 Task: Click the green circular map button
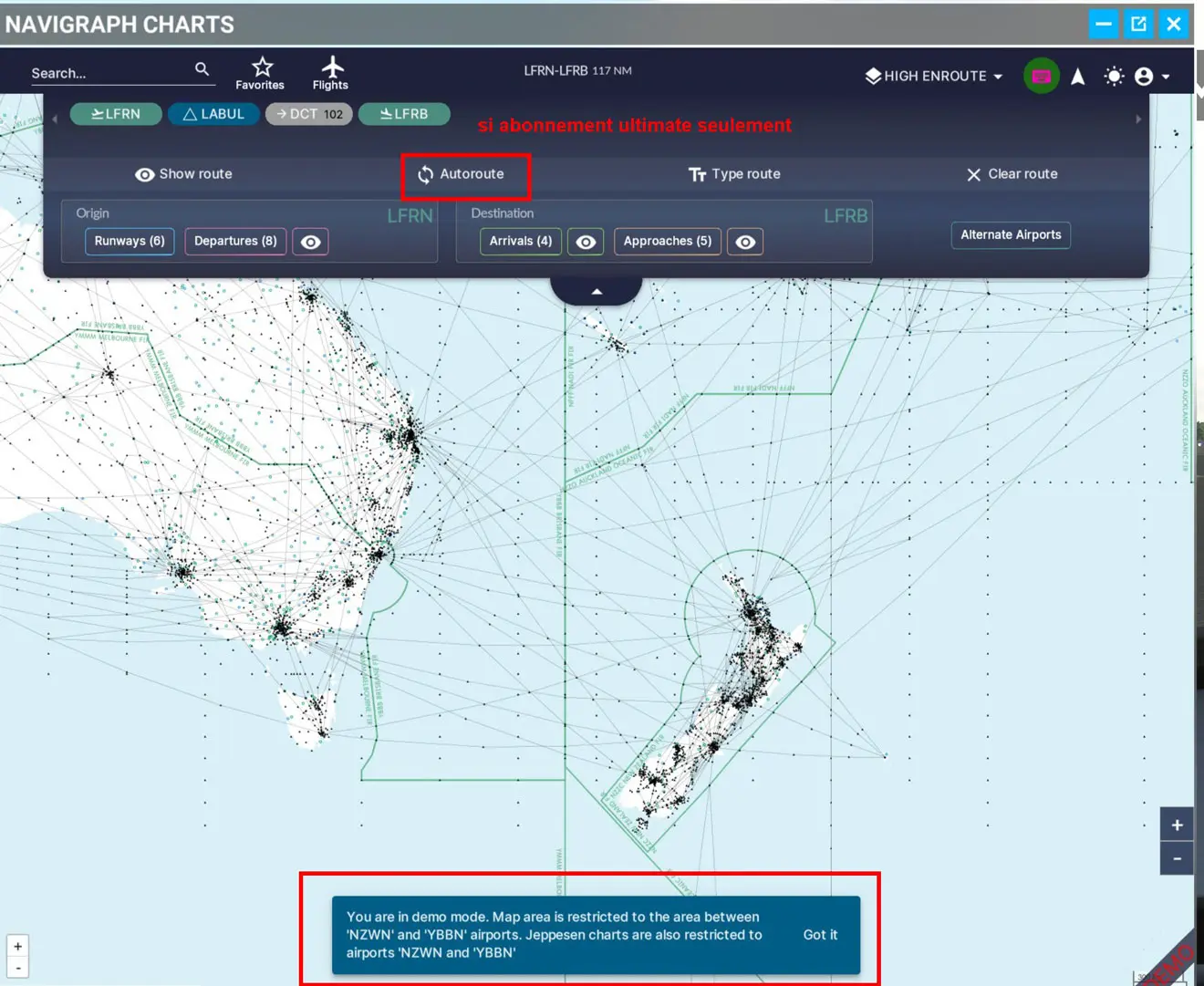(1042, 76)
